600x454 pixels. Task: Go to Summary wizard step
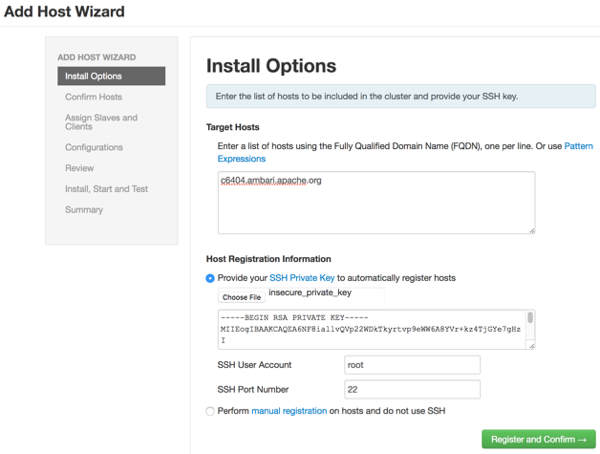(84, 210)
